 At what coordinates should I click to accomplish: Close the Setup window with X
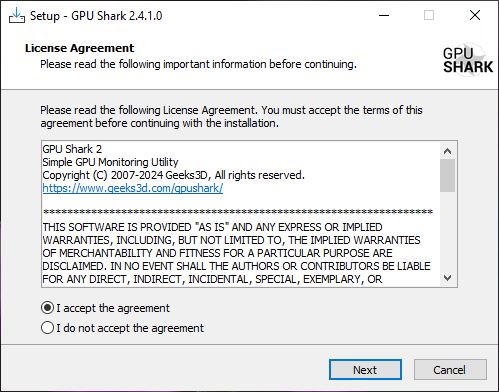click(475, 15)
